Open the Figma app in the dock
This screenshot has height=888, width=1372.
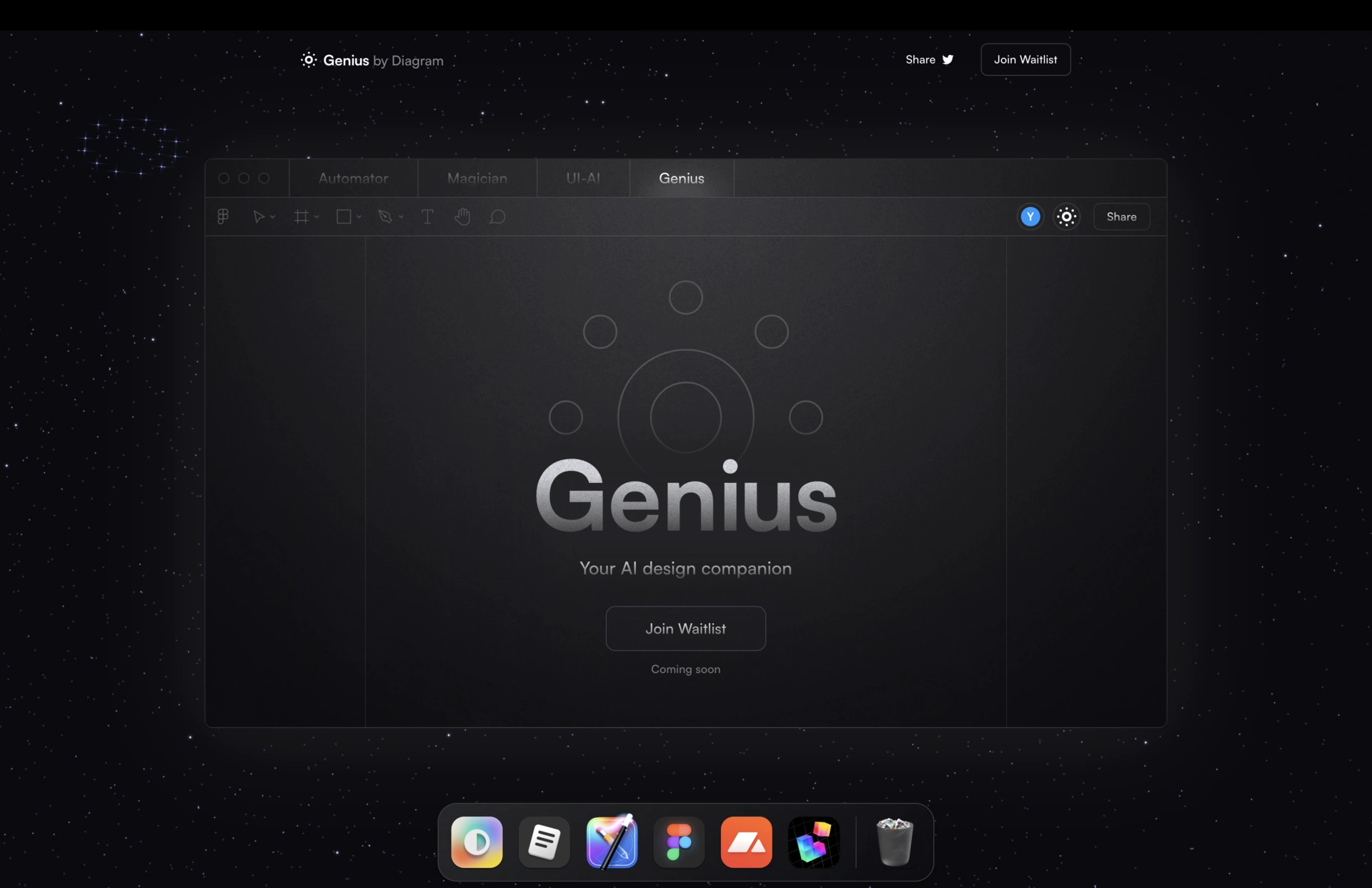pyautogui.click(x=679, y=842)
